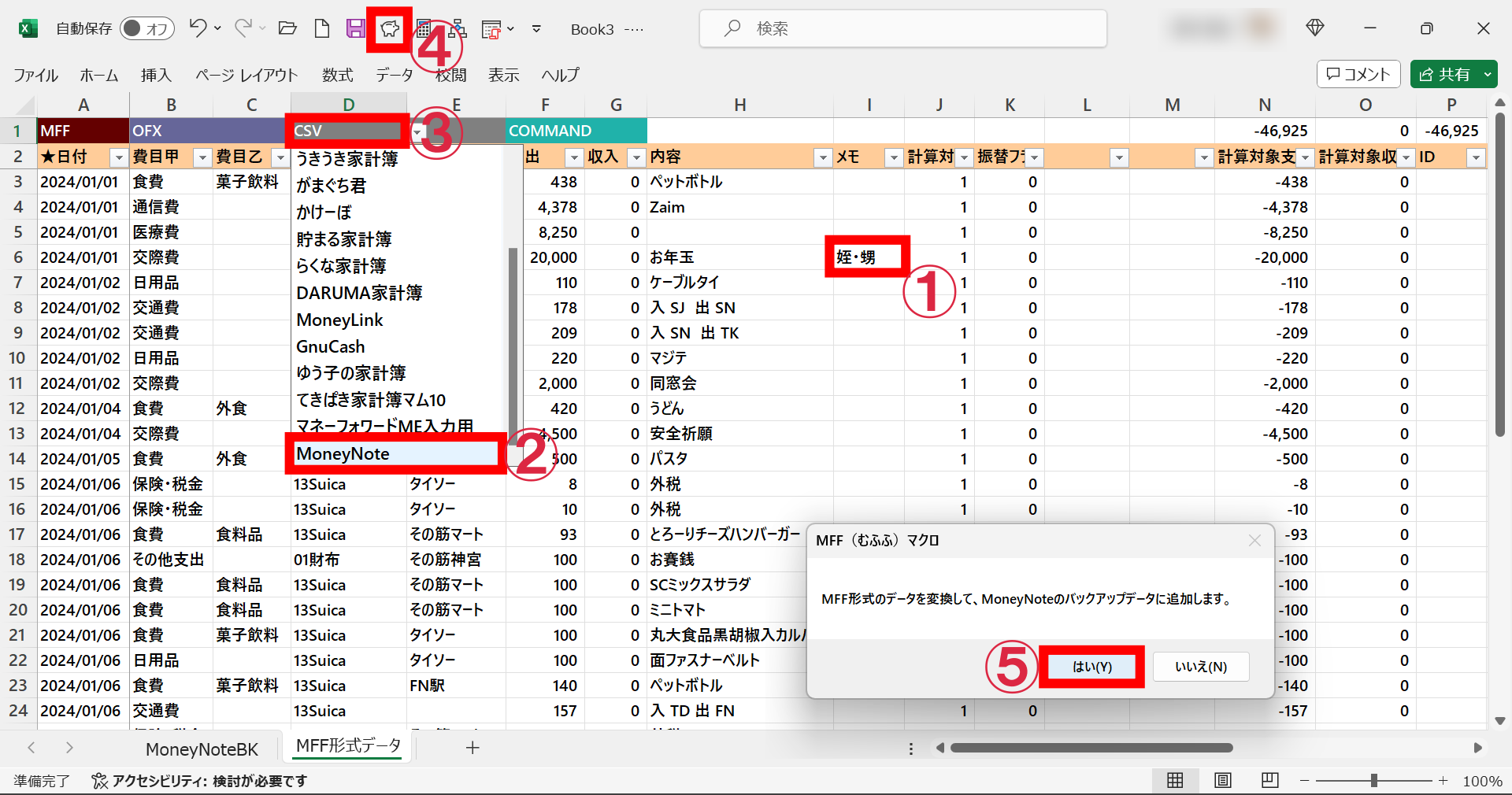Click the form with red scroll icon

tap(491, 30)
